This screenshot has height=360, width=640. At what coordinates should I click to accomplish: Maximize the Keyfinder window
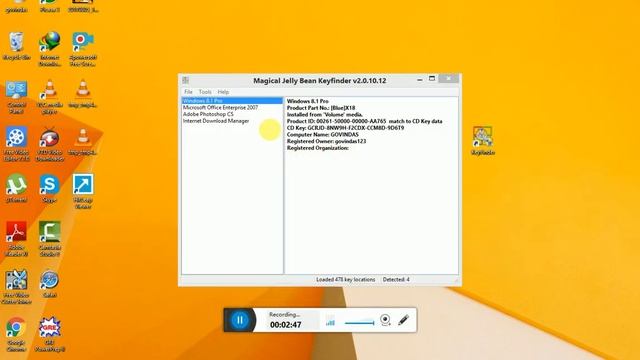(x=432, y=78)
